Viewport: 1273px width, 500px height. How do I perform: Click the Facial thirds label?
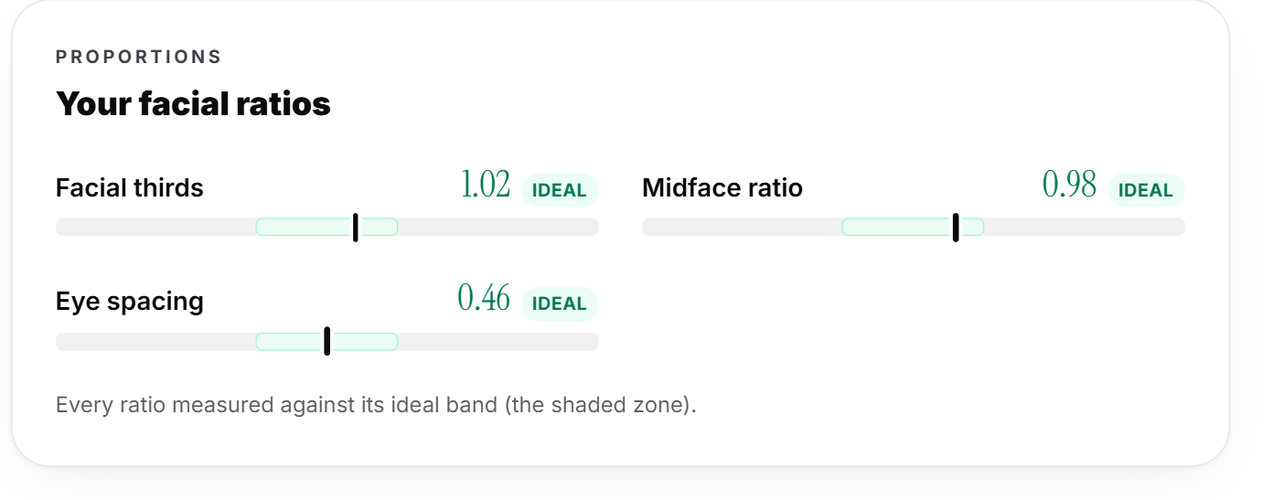[130, 188]
